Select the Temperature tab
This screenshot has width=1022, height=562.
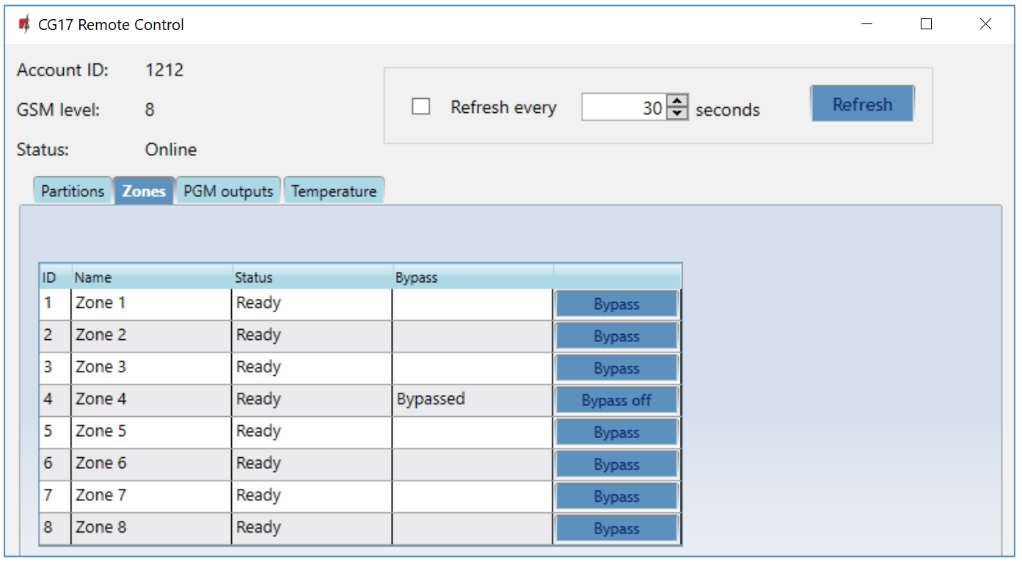[334, 191]
